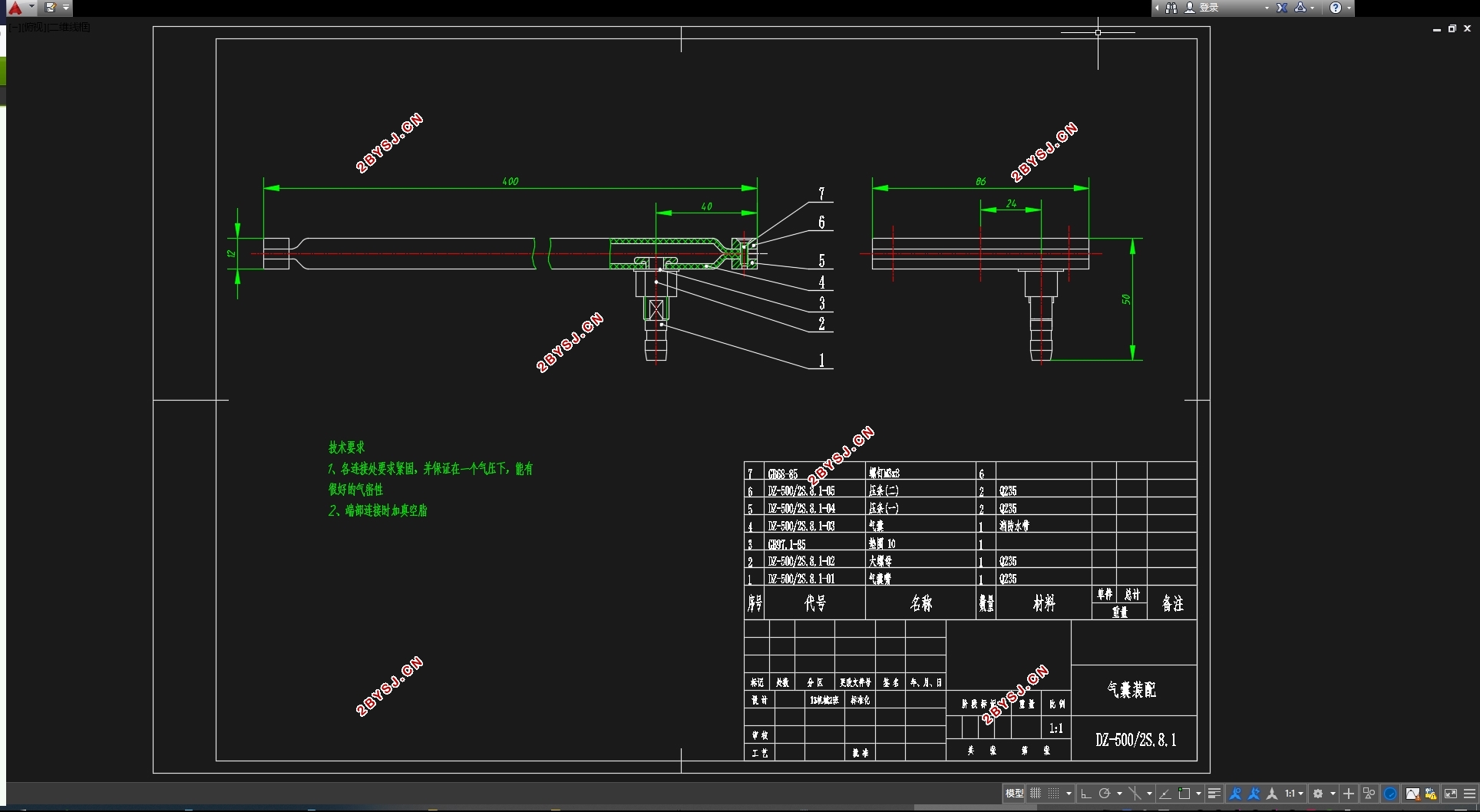1480x812 pixels.
Task: Click the 材料 column header in parts list
Action: (1044, 603)
